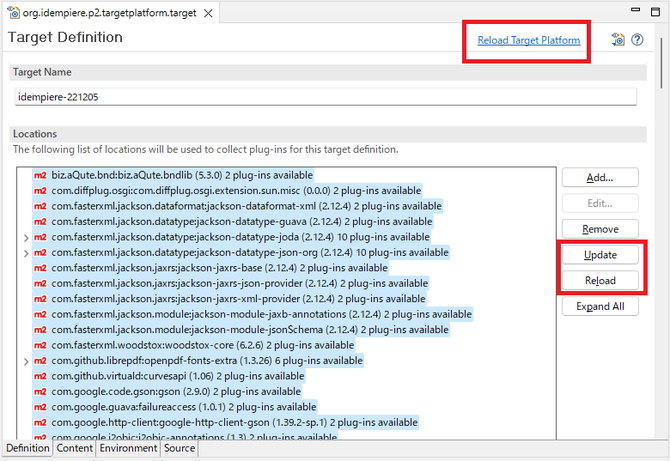Click the Expand All button
This screenshot has width=670, height=461.
coord(600,306)
